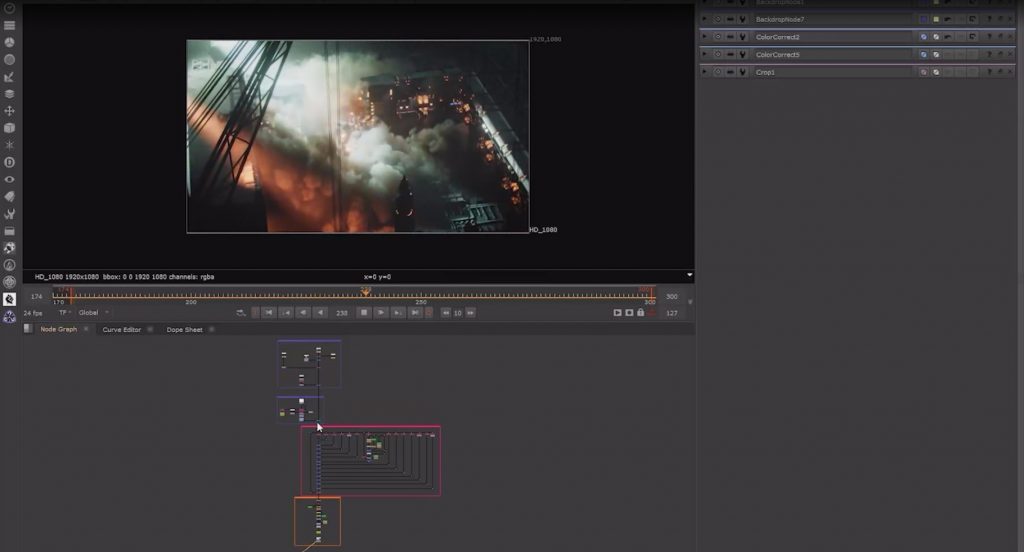Play the sequence backward
The width and height of the screenshot is (1024, 552).
coord(320,313)
